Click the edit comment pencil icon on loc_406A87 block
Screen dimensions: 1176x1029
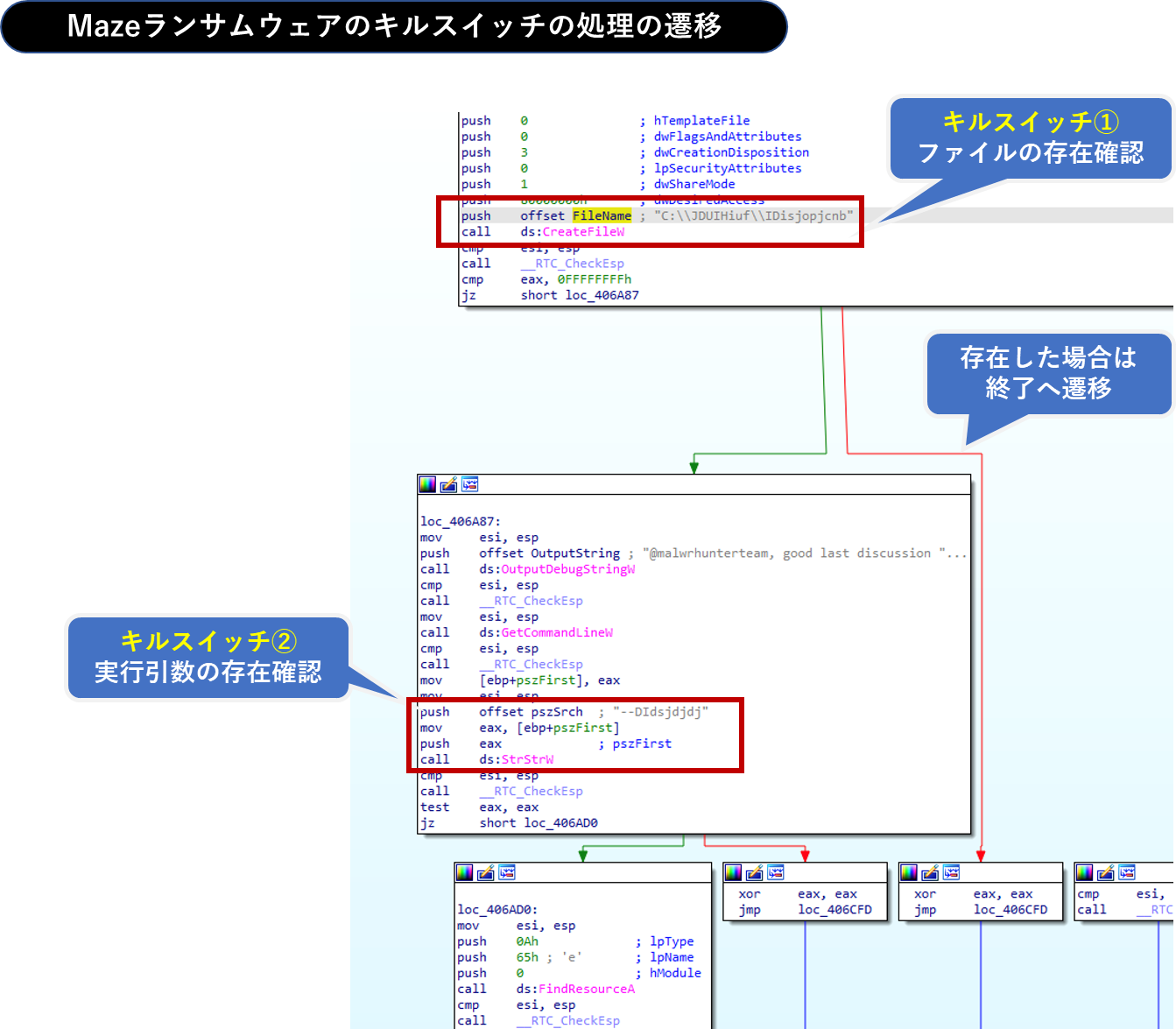coord(448,484)
